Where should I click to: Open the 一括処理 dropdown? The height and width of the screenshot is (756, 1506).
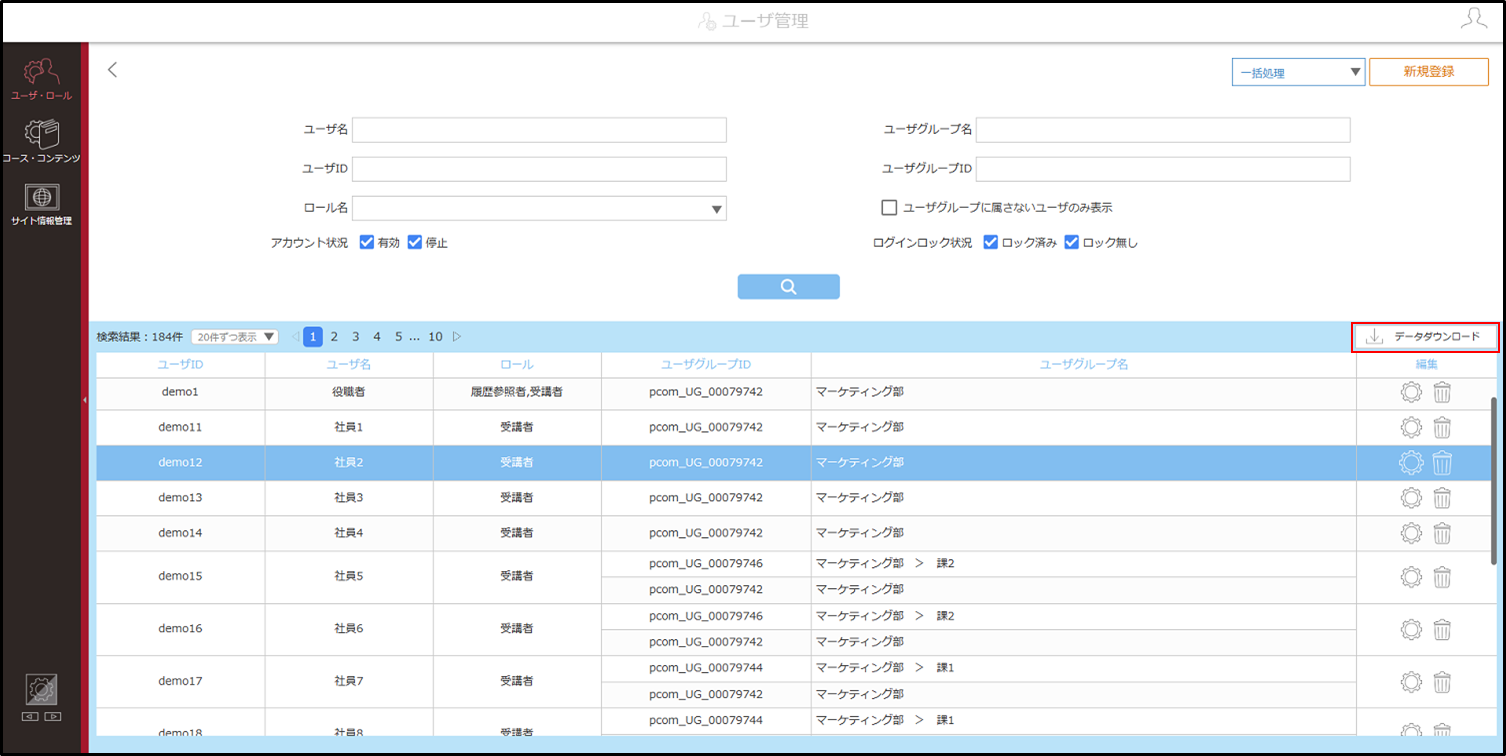coord(1298,72)
